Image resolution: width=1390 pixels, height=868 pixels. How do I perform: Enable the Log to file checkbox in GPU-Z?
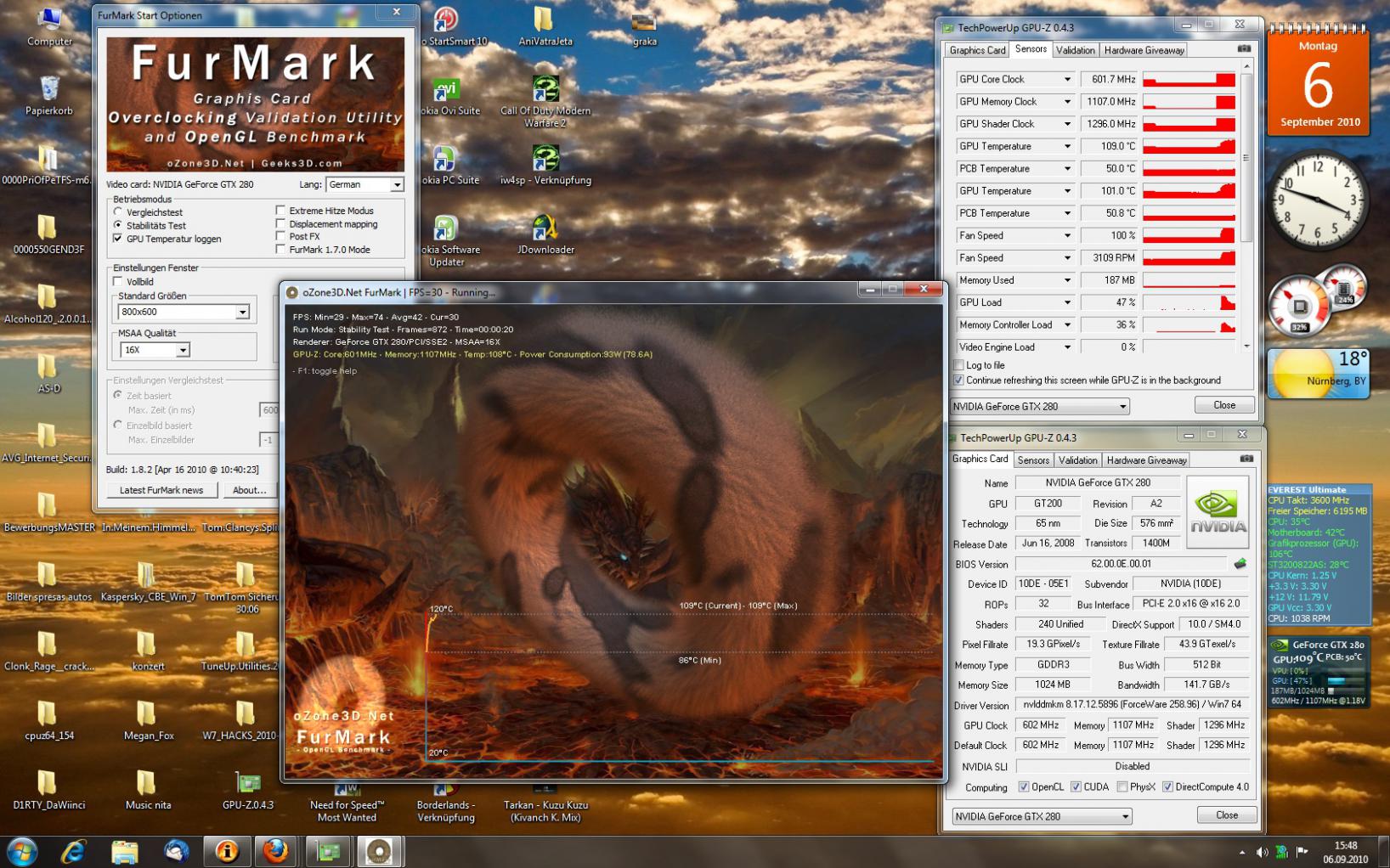click(x=959, y=365)
